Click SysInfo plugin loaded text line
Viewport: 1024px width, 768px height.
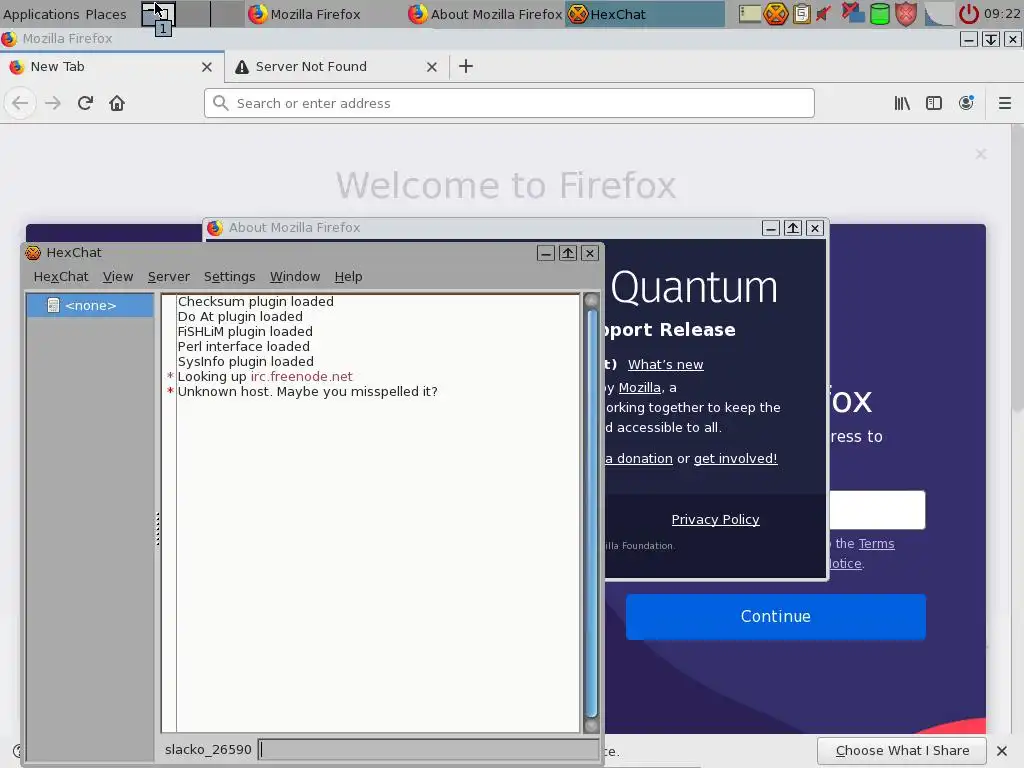pyautogui.click(x=246, y=361)
